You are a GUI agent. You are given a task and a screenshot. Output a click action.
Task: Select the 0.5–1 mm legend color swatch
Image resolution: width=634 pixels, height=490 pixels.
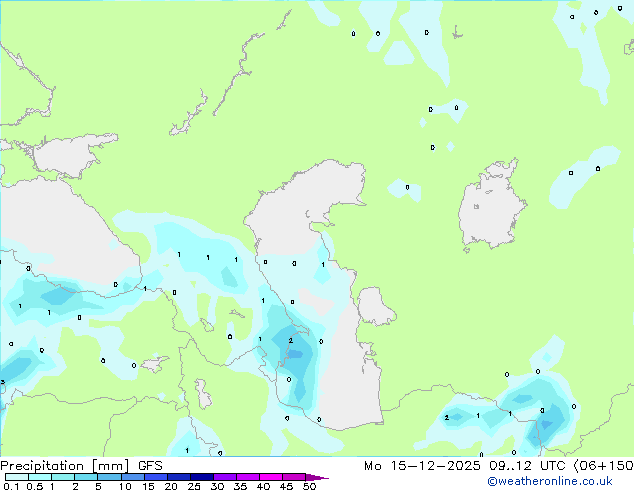(x=40, y=477)
